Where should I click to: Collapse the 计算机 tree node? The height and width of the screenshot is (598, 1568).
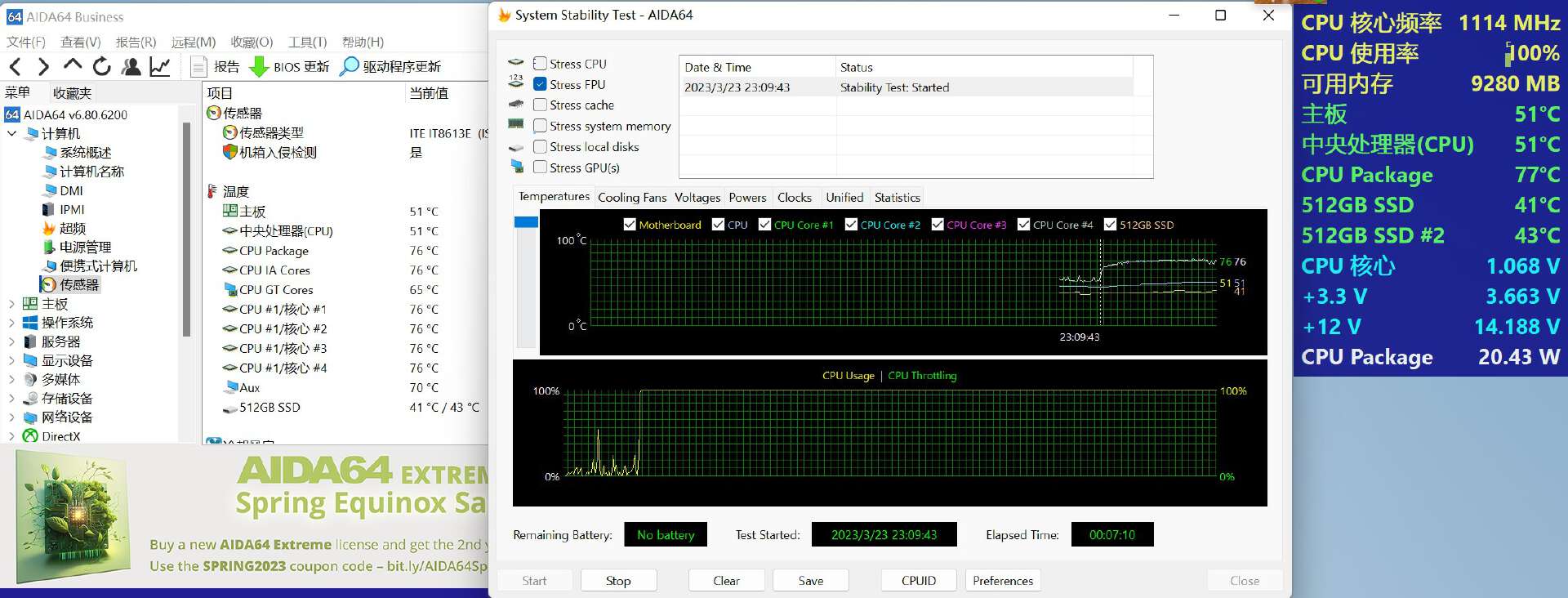11,133
